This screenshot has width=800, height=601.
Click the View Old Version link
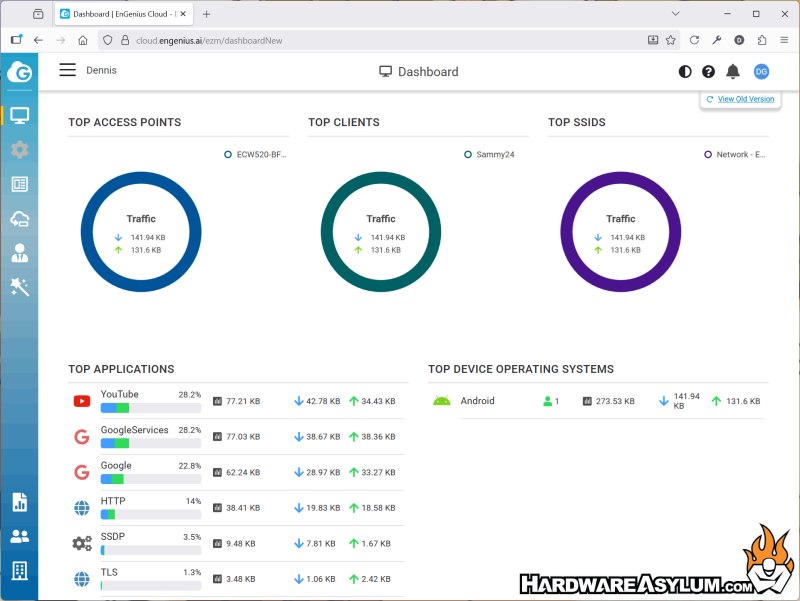coord(745,99)
